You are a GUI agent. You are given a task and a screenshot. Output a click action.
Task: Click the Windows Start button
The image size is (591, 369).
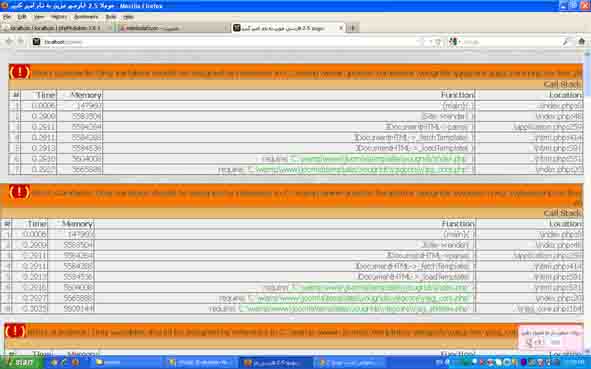click(22, 363)
